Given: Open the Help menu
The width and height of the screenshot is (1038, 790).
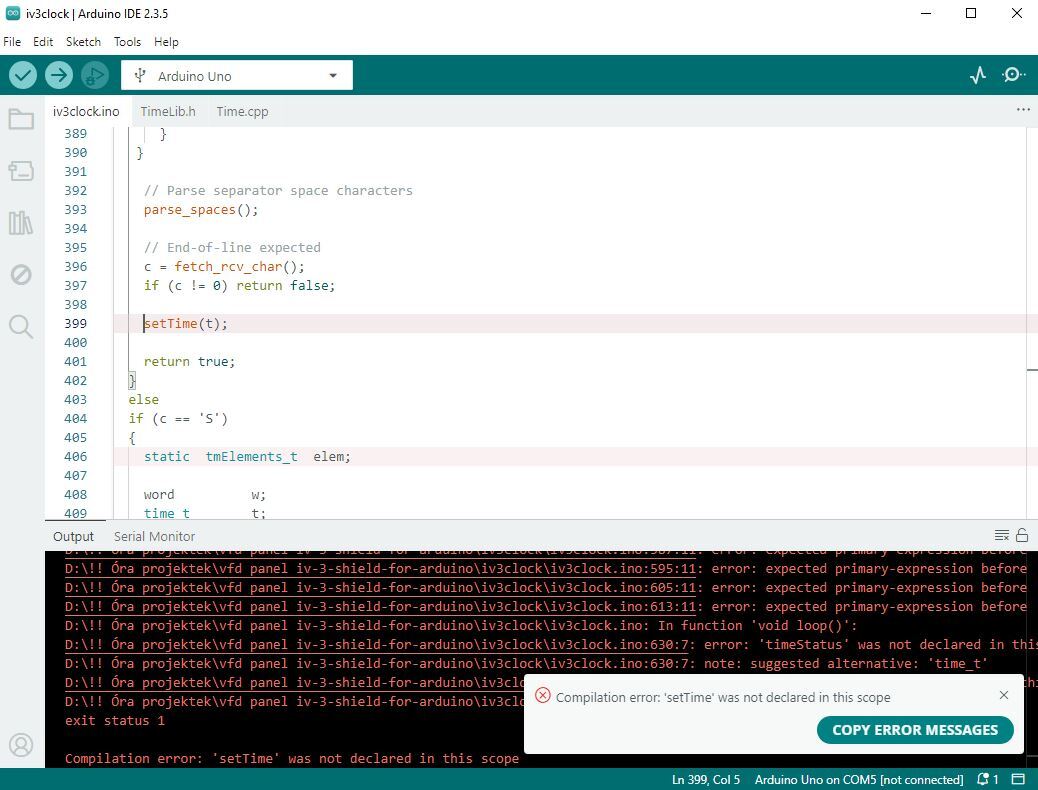Looking at the screenshot, I should click(x=166, y=42).
